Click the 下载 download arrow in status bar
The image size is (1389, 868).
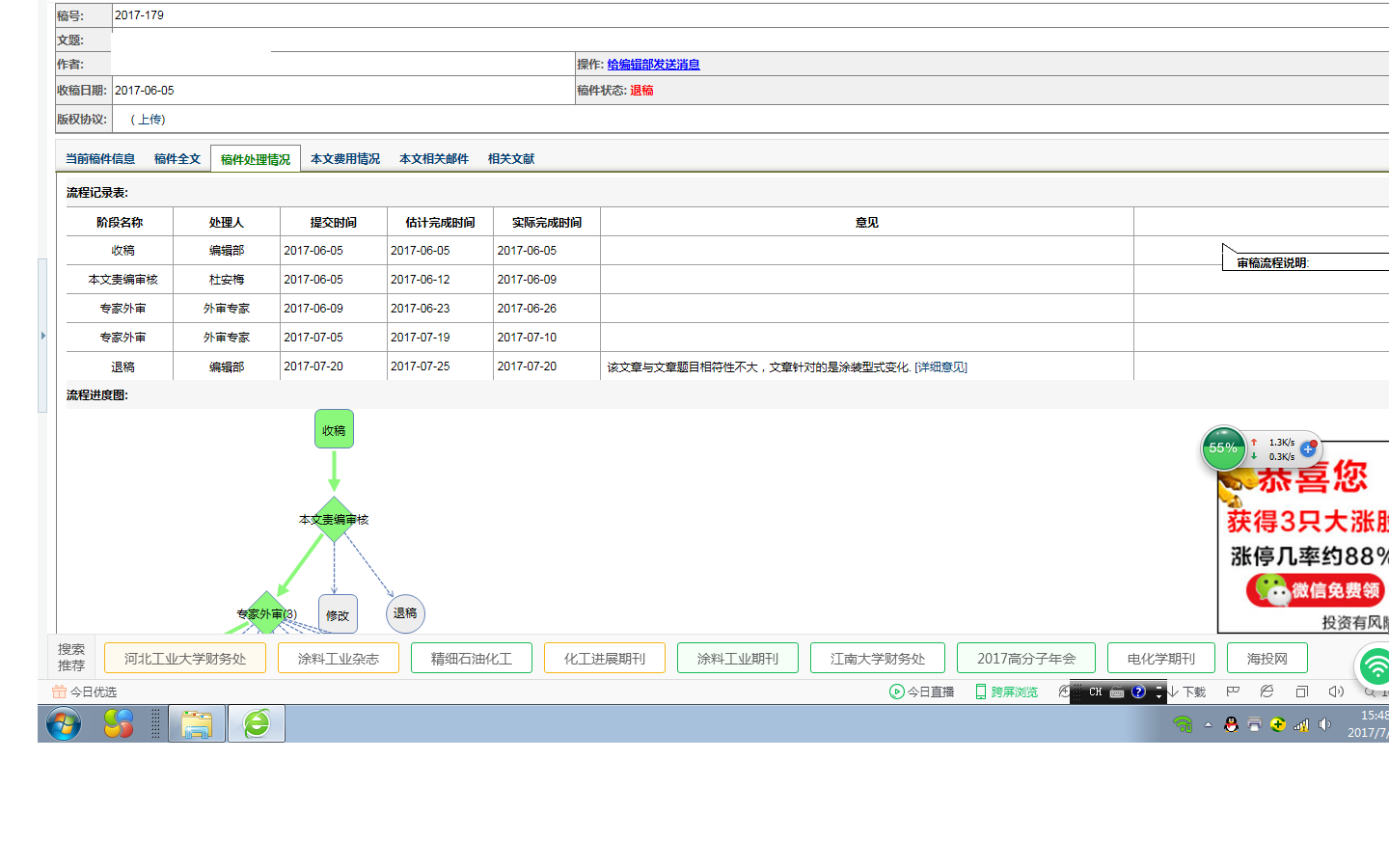[1174, 692]
